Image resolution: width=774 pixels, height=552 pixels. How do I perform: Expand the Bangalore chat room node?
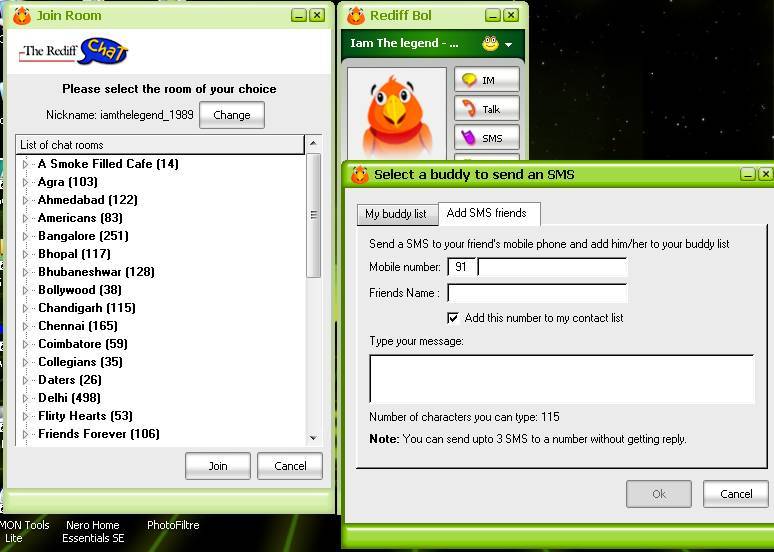[26, 236]
